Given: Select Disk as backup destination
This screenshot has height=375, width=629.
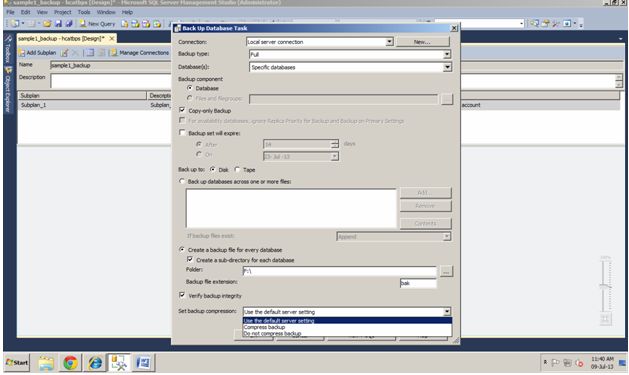Looking at the screenshot, I should 213,169.
